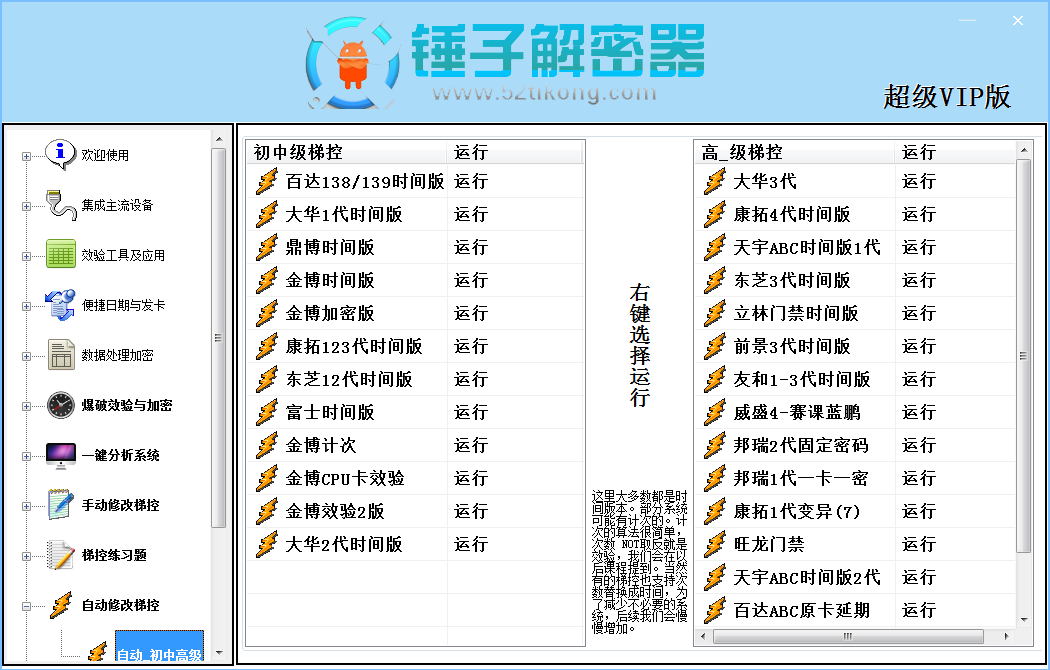Collapse the 自动修改梯控 tree node
The height and width of the screenshot is (670, 1050).
pyautogui.click(x=26, y=606)
